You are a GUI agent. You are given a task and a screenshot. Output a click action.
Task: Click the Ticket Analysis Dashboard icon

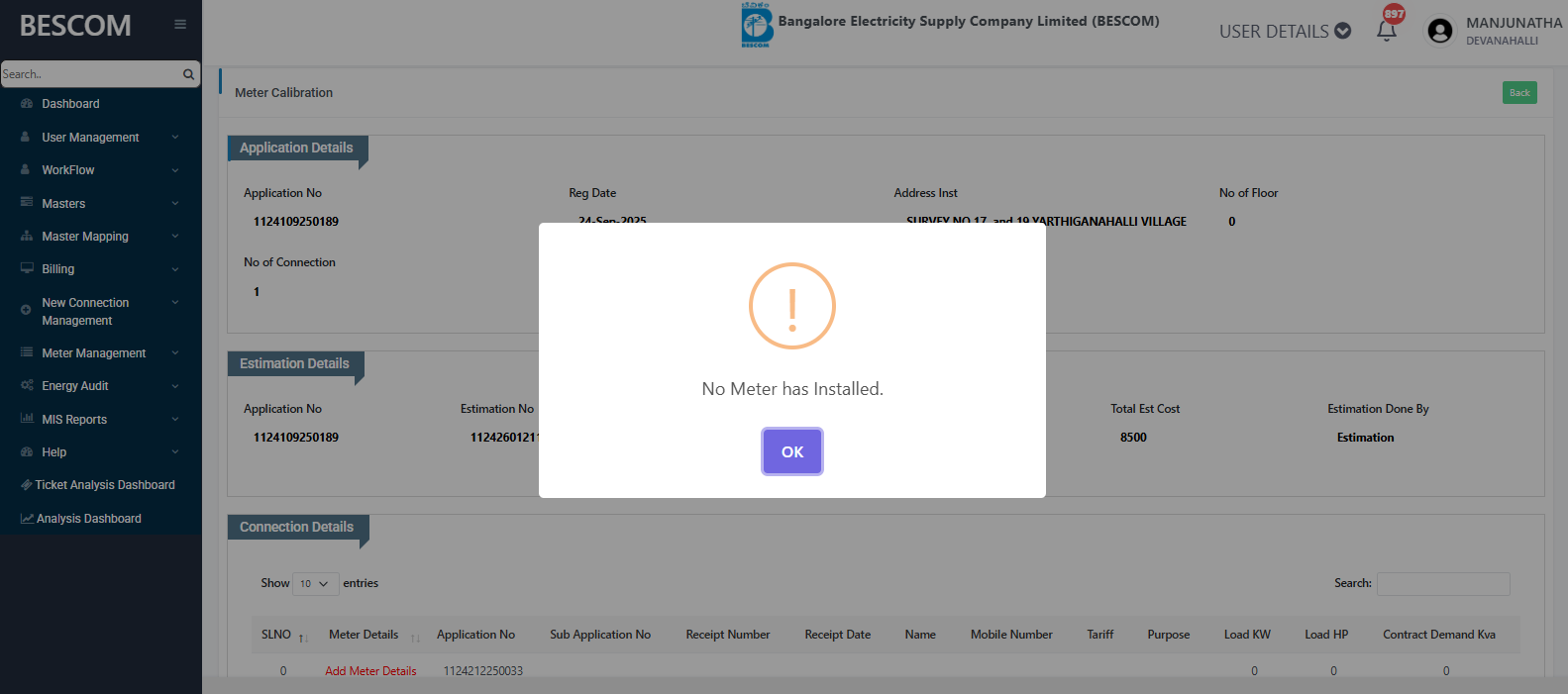[27, 485]
